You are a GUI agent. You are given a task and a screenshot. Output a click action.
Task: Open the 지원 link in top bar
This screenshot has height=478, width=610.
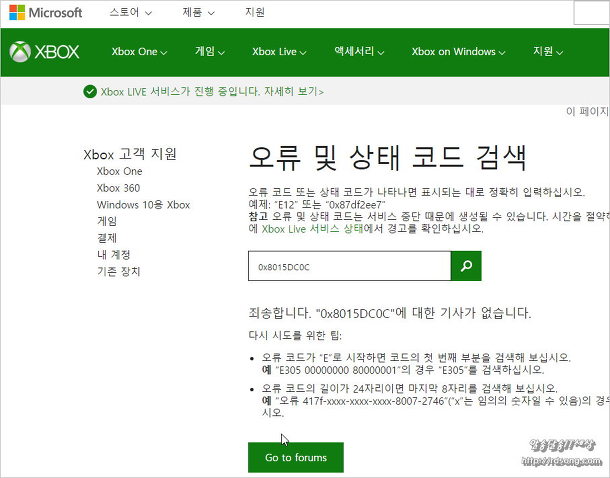[255, 13]
